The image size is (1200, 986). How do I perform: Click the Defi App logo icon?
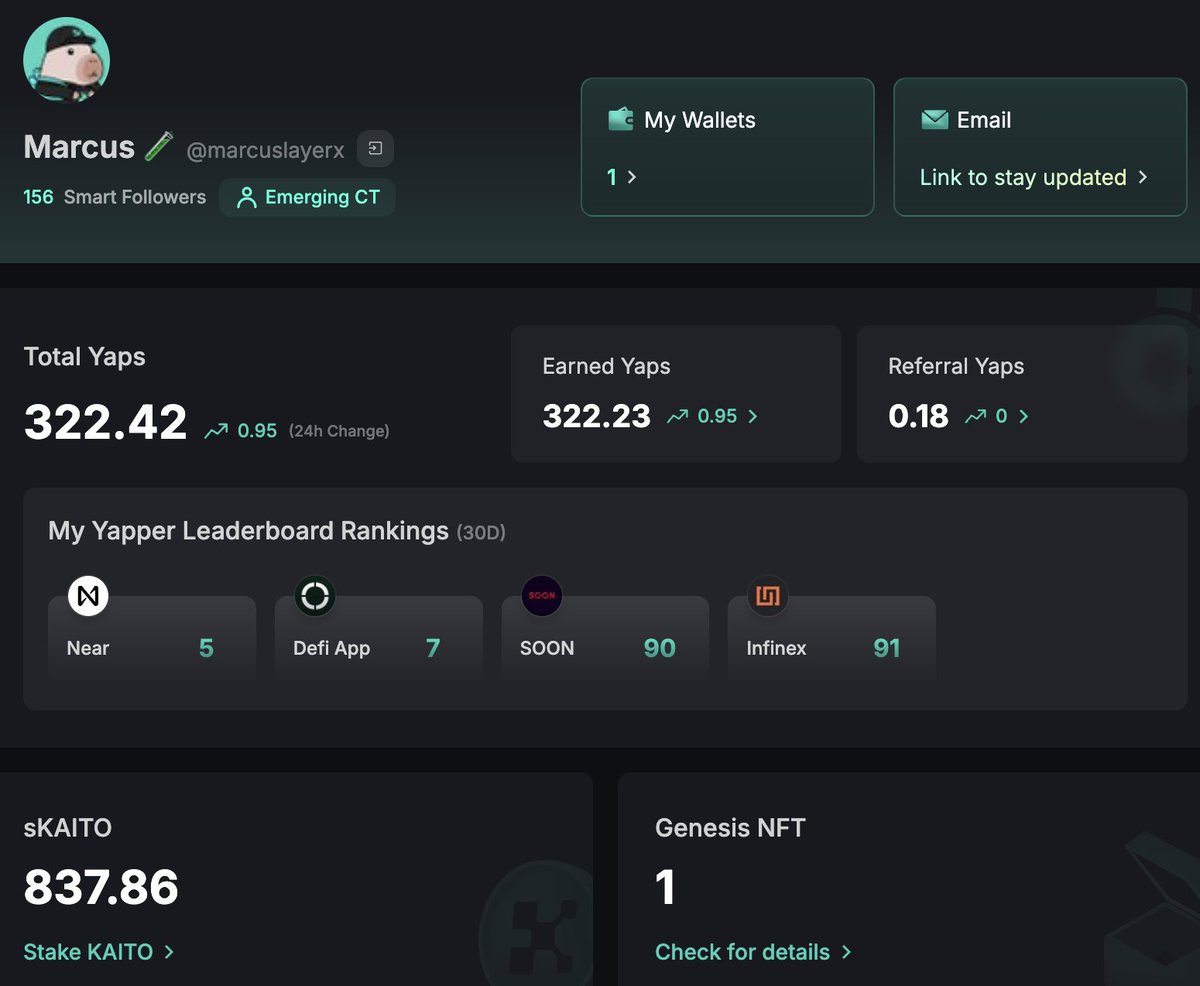pyautogui.click(x=315, y=597)
